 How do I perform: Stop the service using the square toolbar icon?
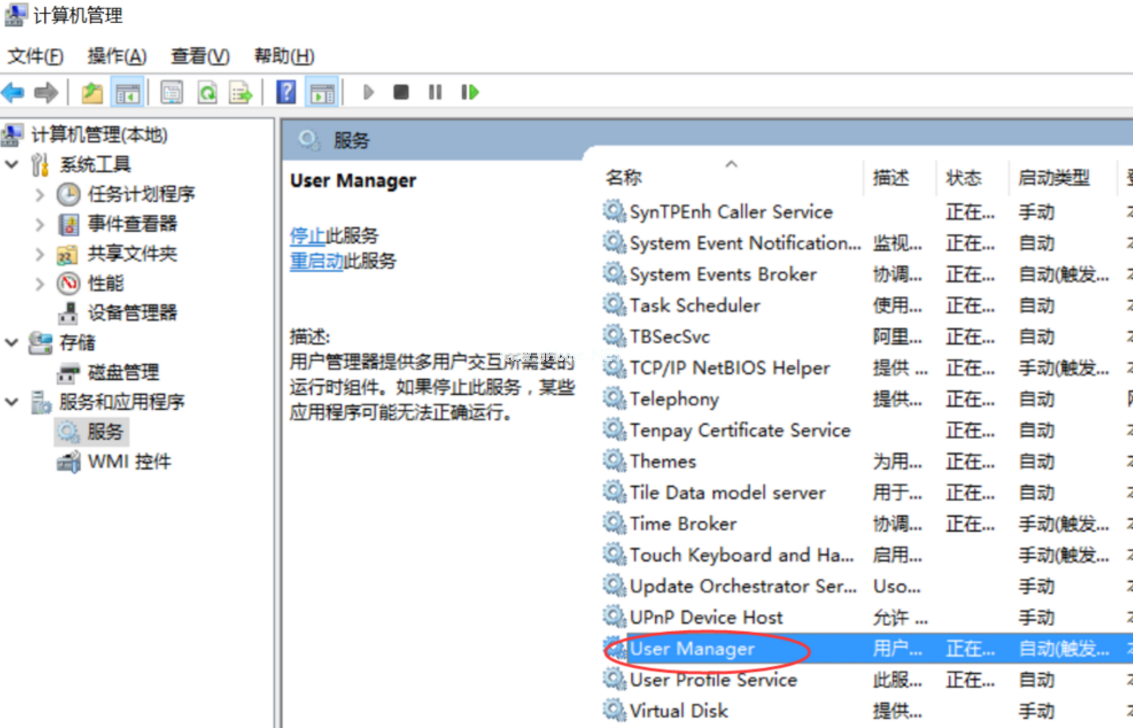coord(400,92)
